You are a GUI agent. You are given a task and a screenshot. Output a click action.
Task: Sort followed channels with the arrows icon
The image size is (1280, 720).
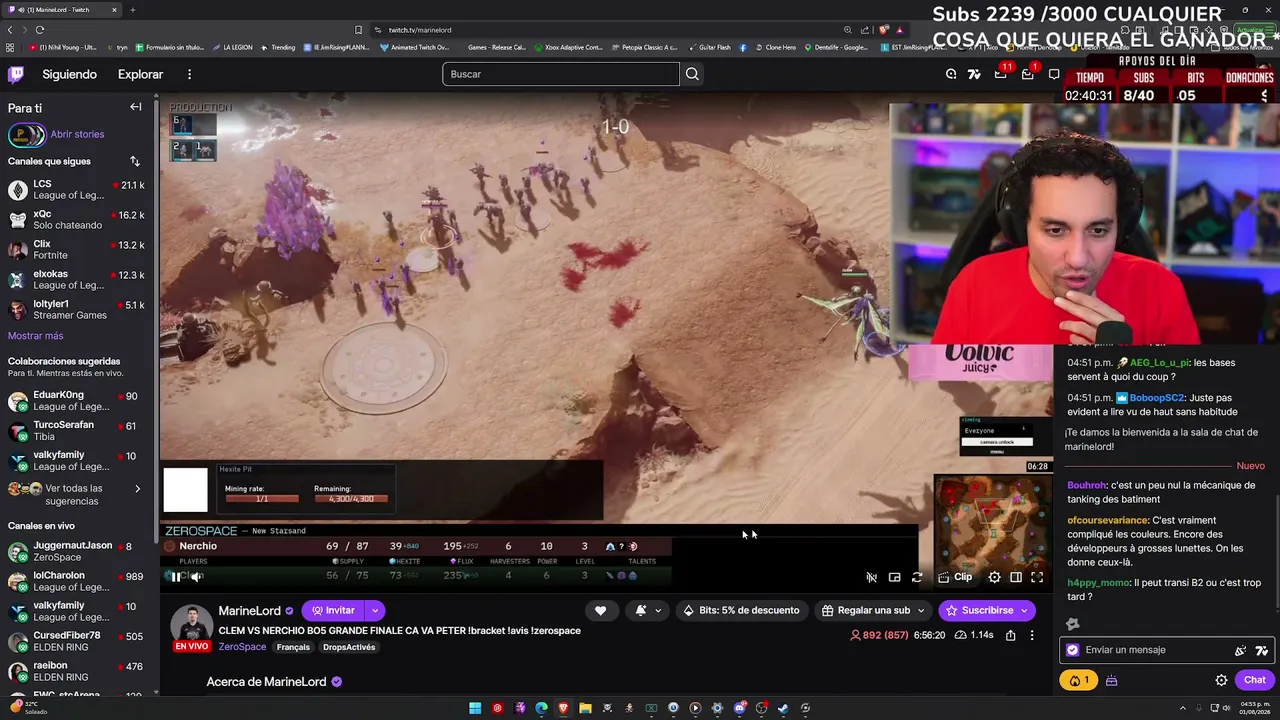point(135,161)
